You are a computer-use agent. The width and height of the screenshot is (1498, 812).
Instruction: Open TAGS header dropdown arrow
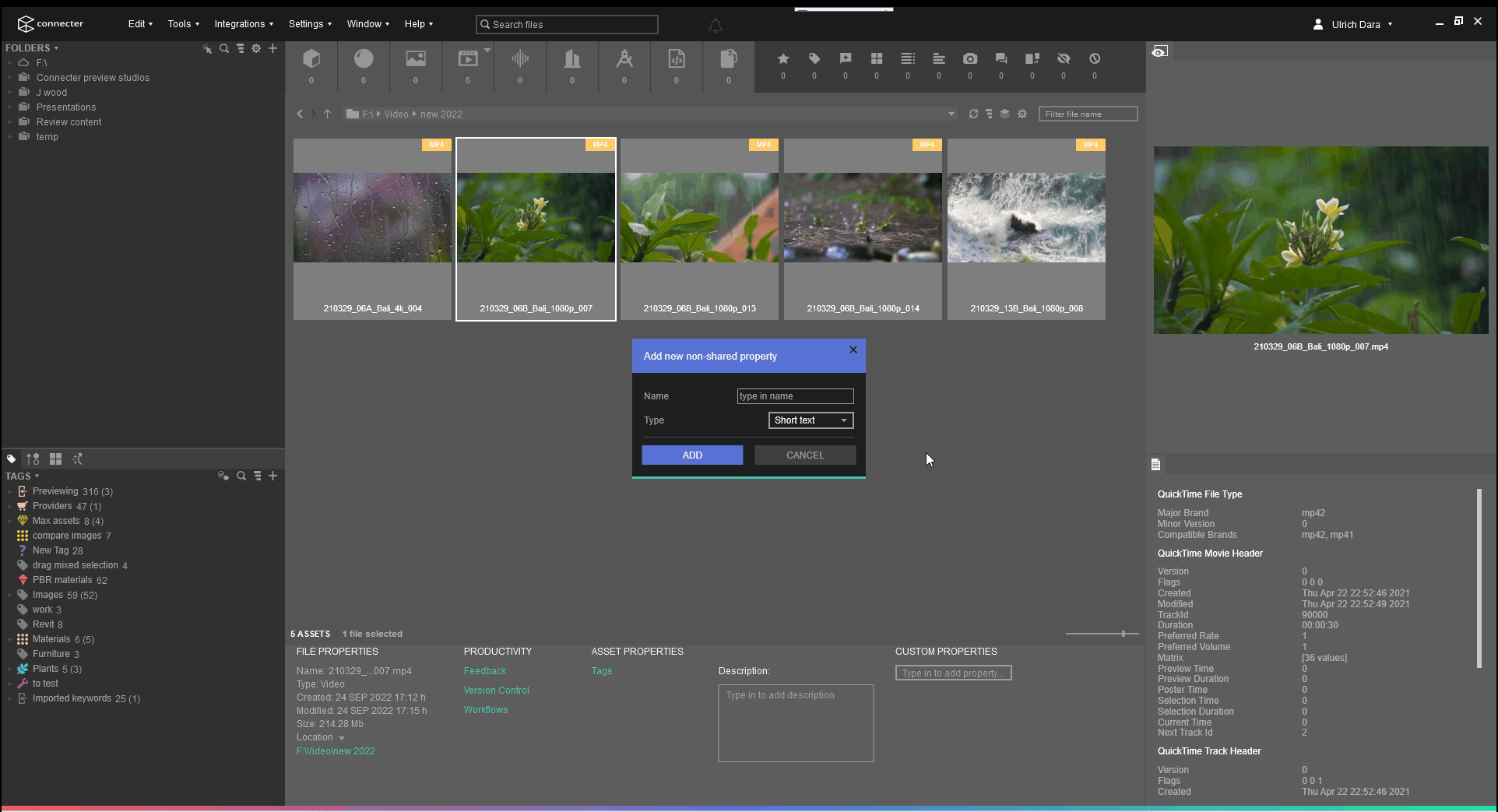click(x=37, y=476)
